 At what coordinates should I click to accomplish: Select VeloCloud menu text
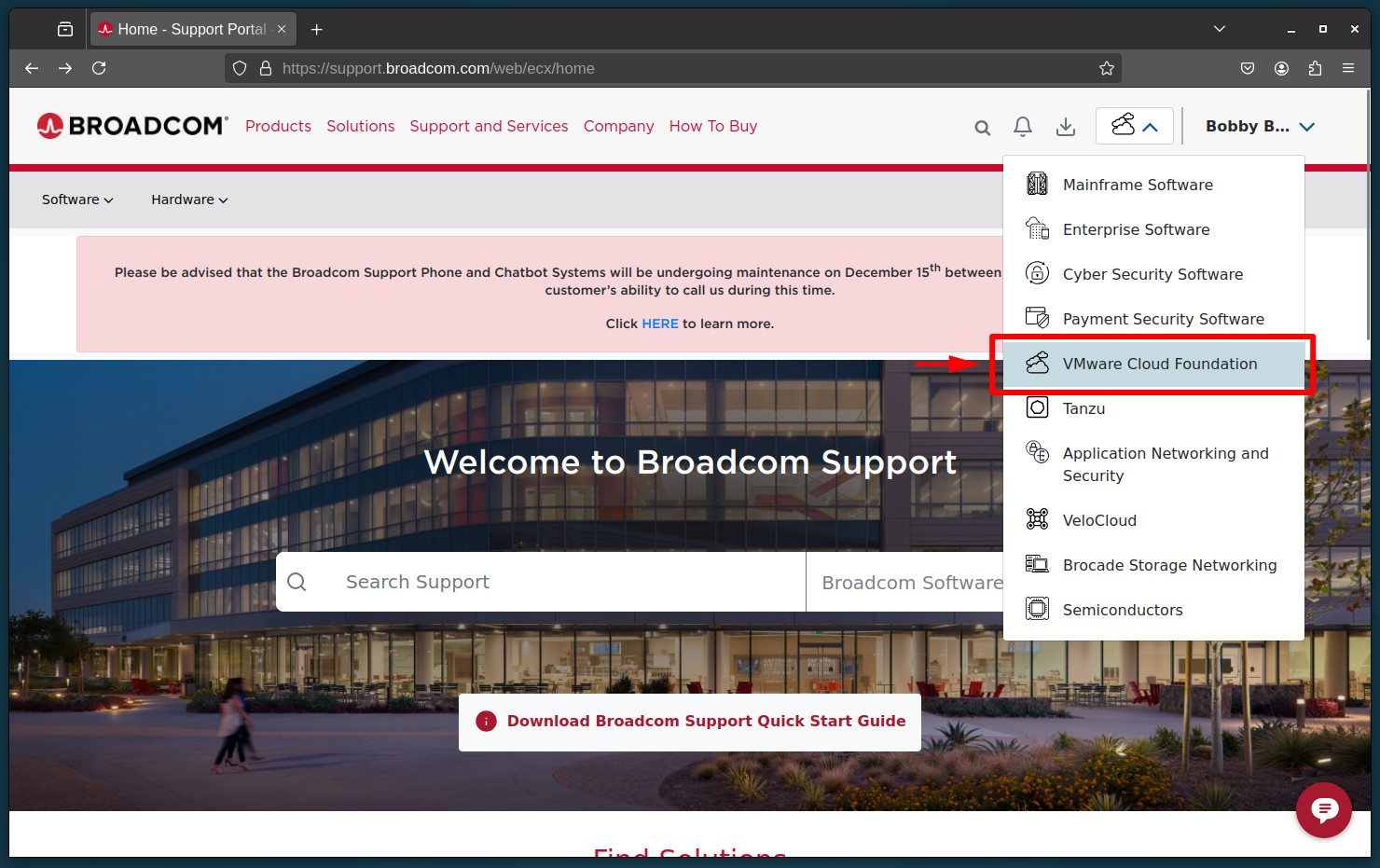pyautogui.click(x=1099, y=520)
